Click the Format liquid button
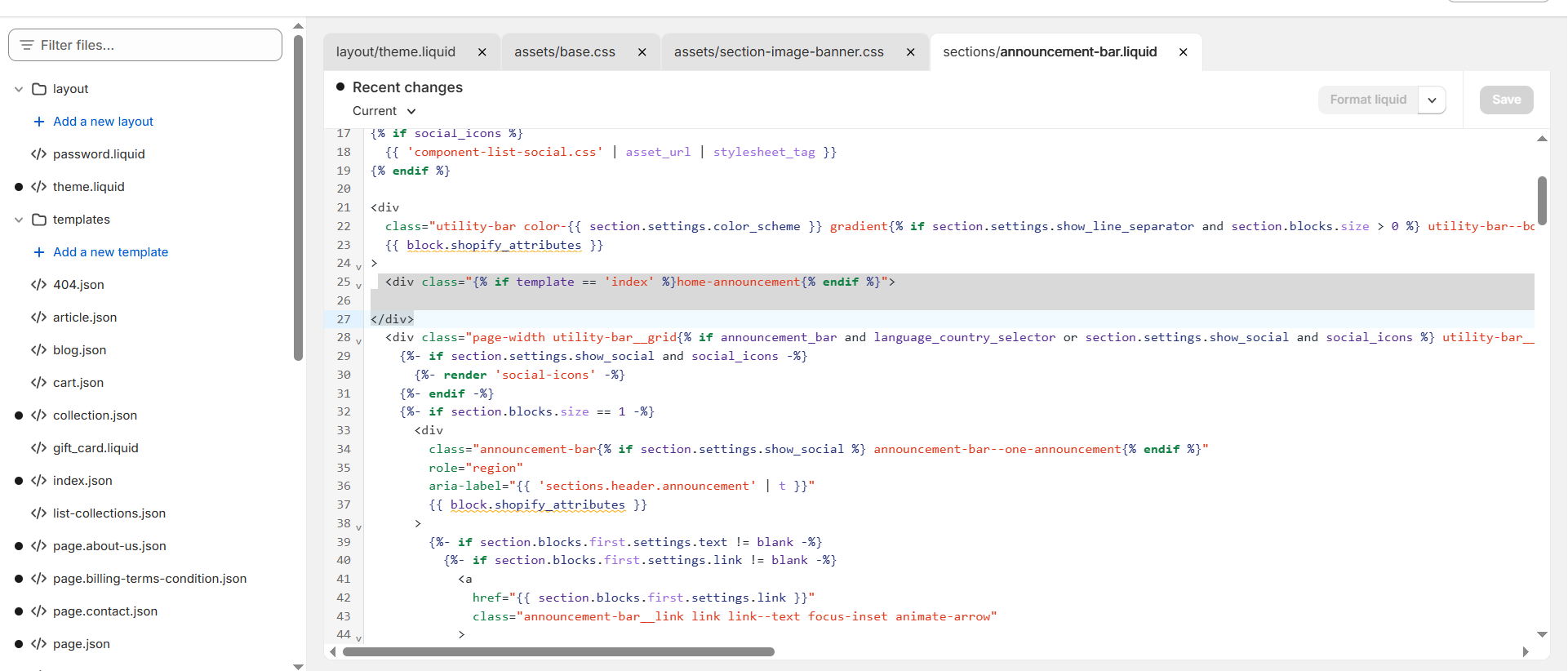 pos(1368,100)
